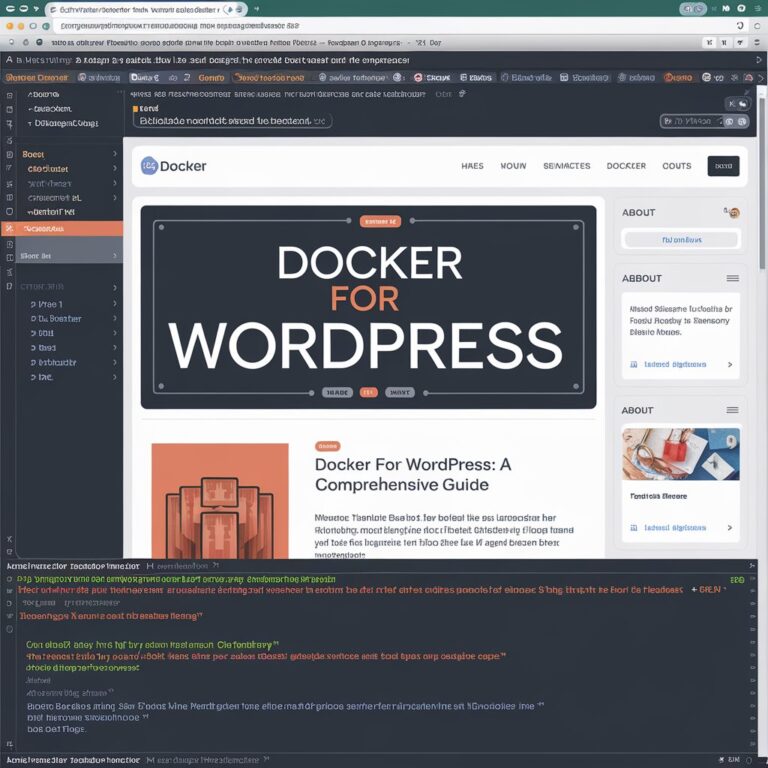
Task: Open a new tab with the plus icon
Action: coord(257,9)
